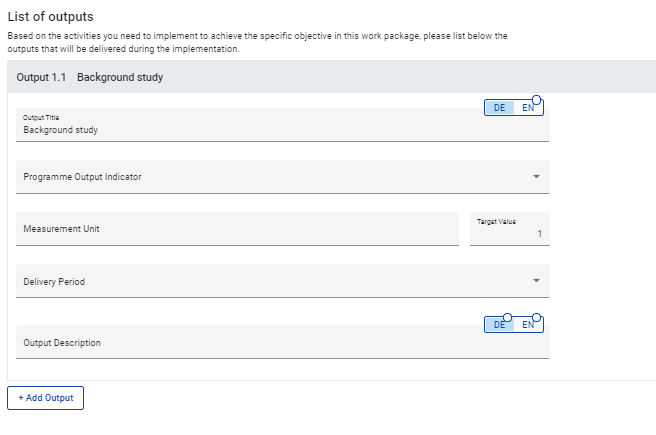Switch Output Title language to DE
The width and height of the screenshot is (656, 435).
pyautogui.click(x=499, y=108)
